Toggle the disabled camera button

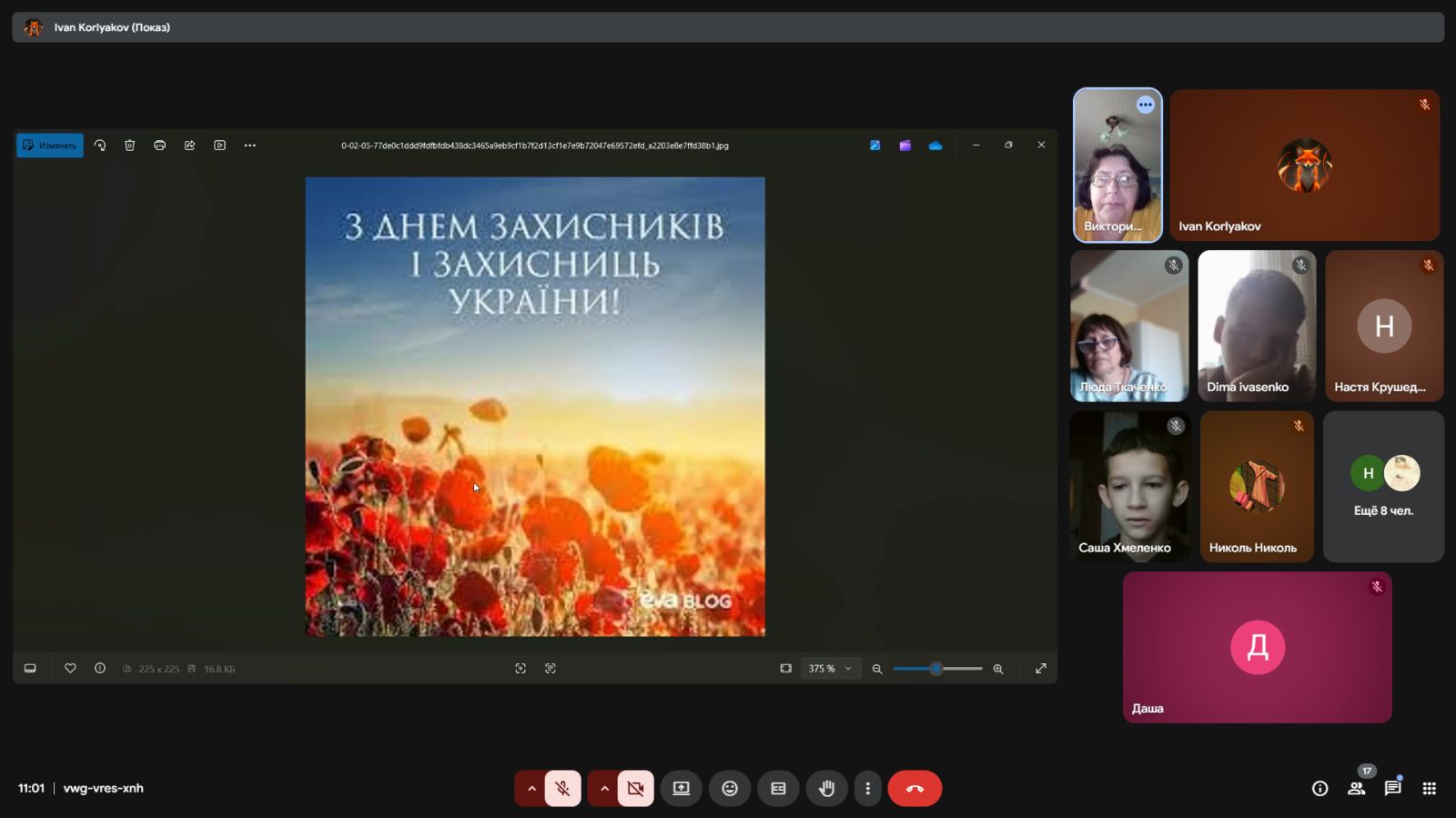point(635,788)
